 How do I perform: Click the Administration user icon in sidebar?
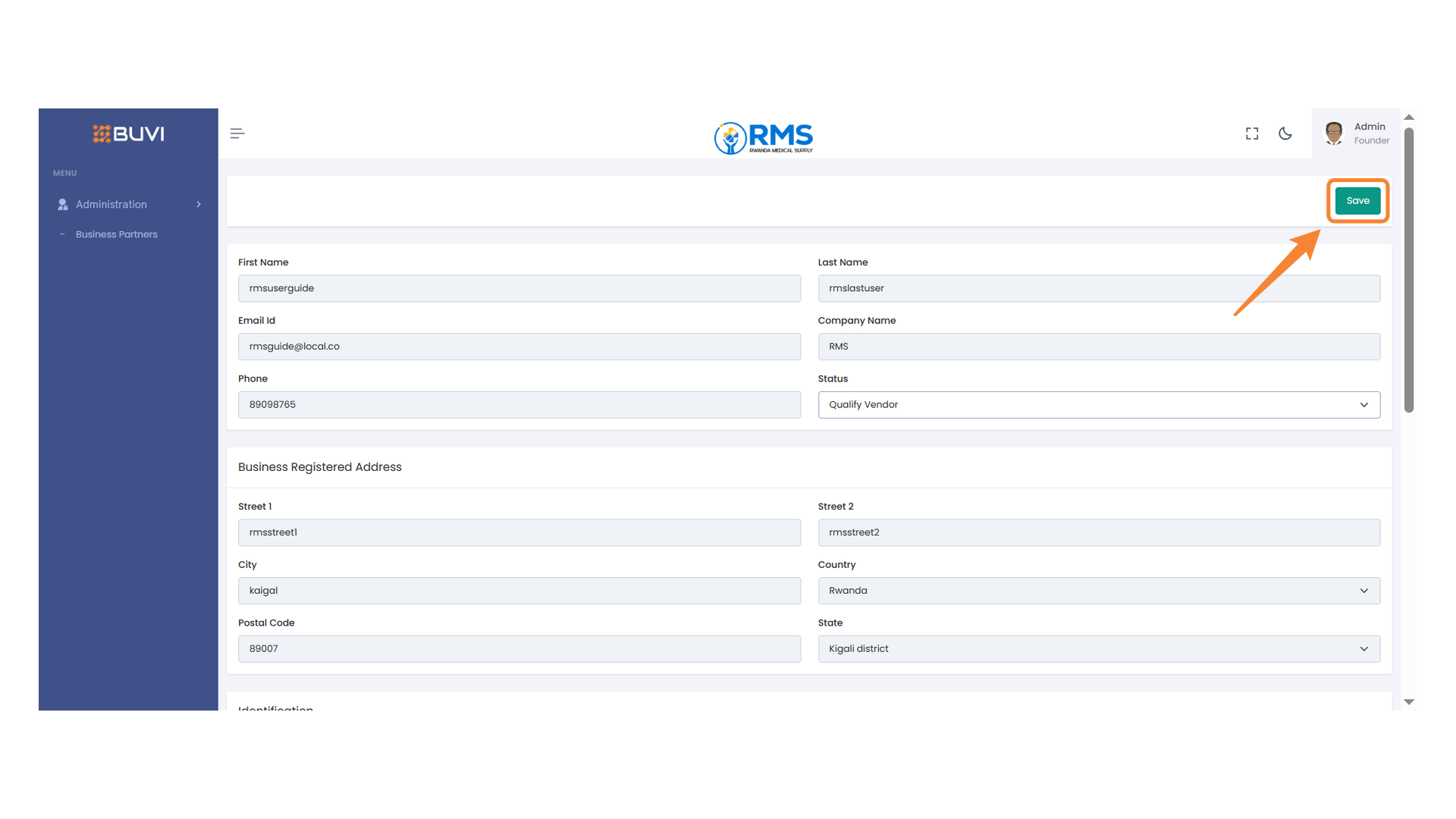point(63,205)
